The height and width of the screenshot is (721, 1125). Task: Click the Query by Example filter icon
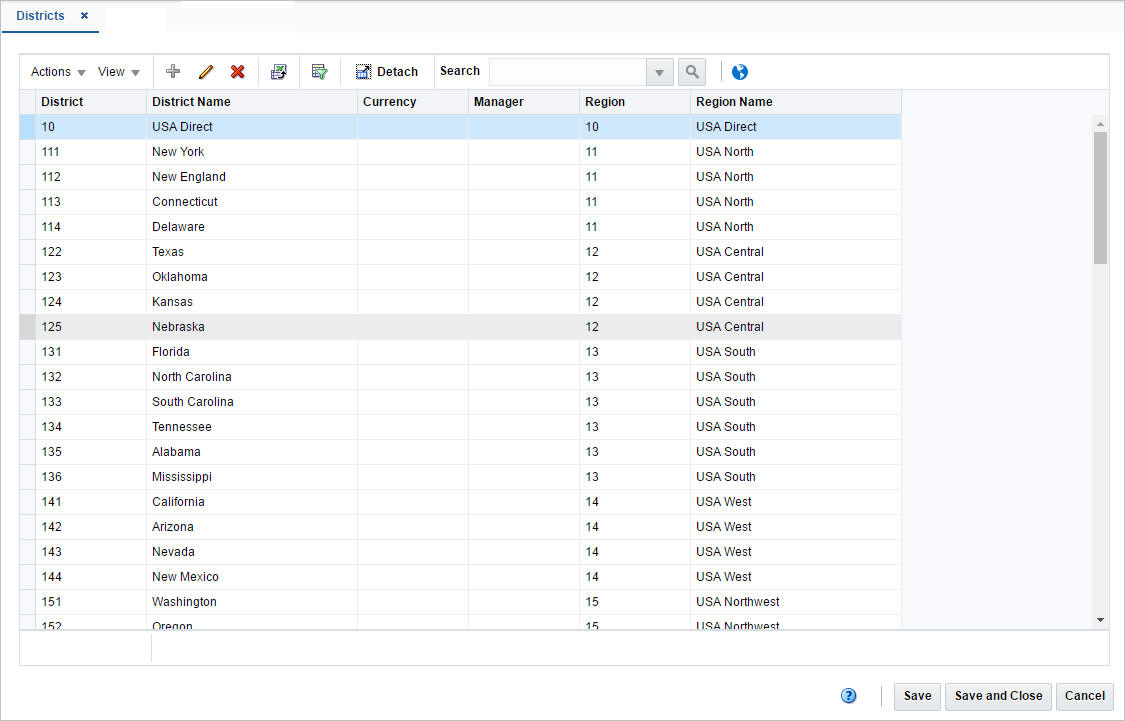(x=319, y=71)
